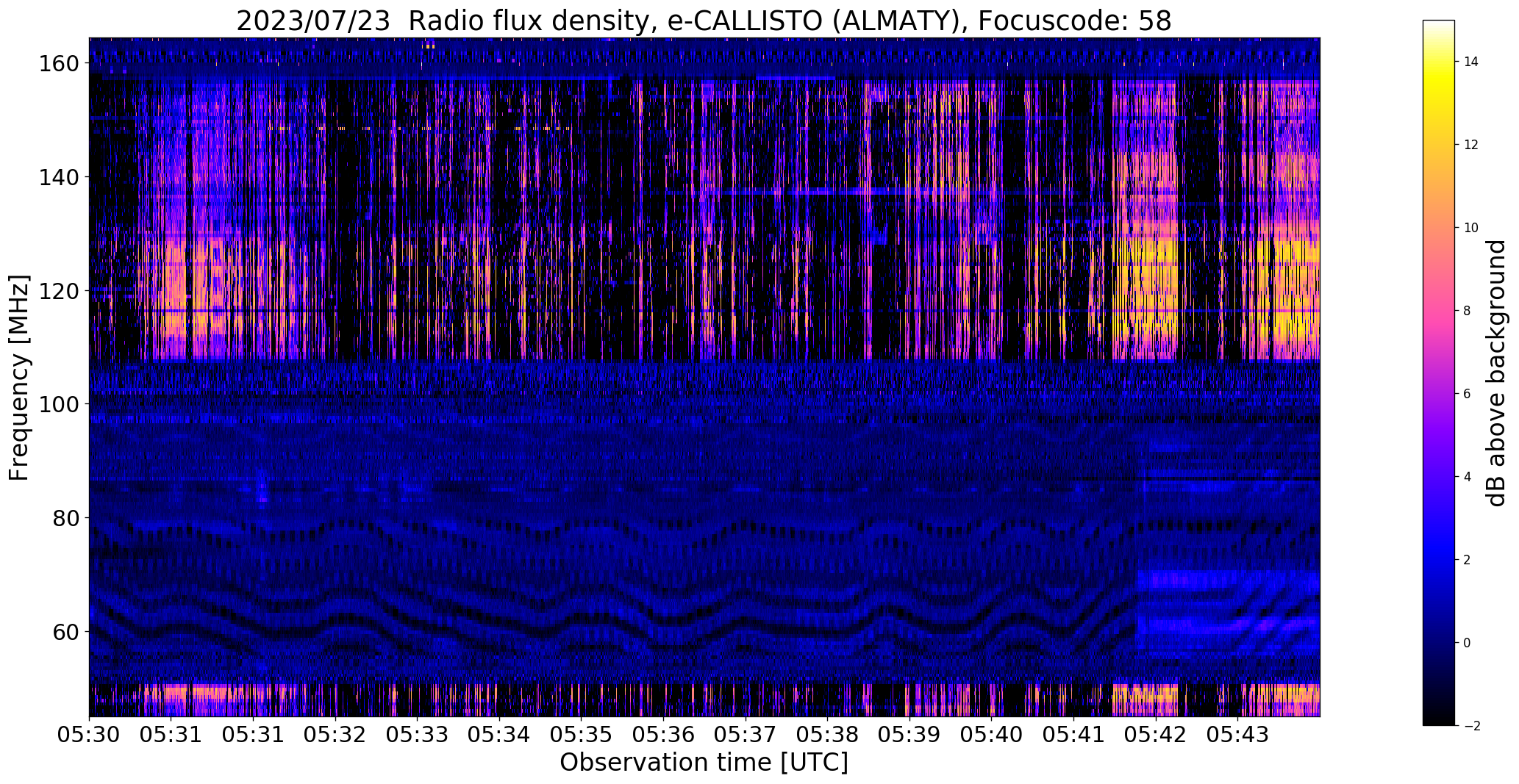Screen dimensions: 1519x784
Task: Click the 05:33 time tick label
Action: click(417, 735)
